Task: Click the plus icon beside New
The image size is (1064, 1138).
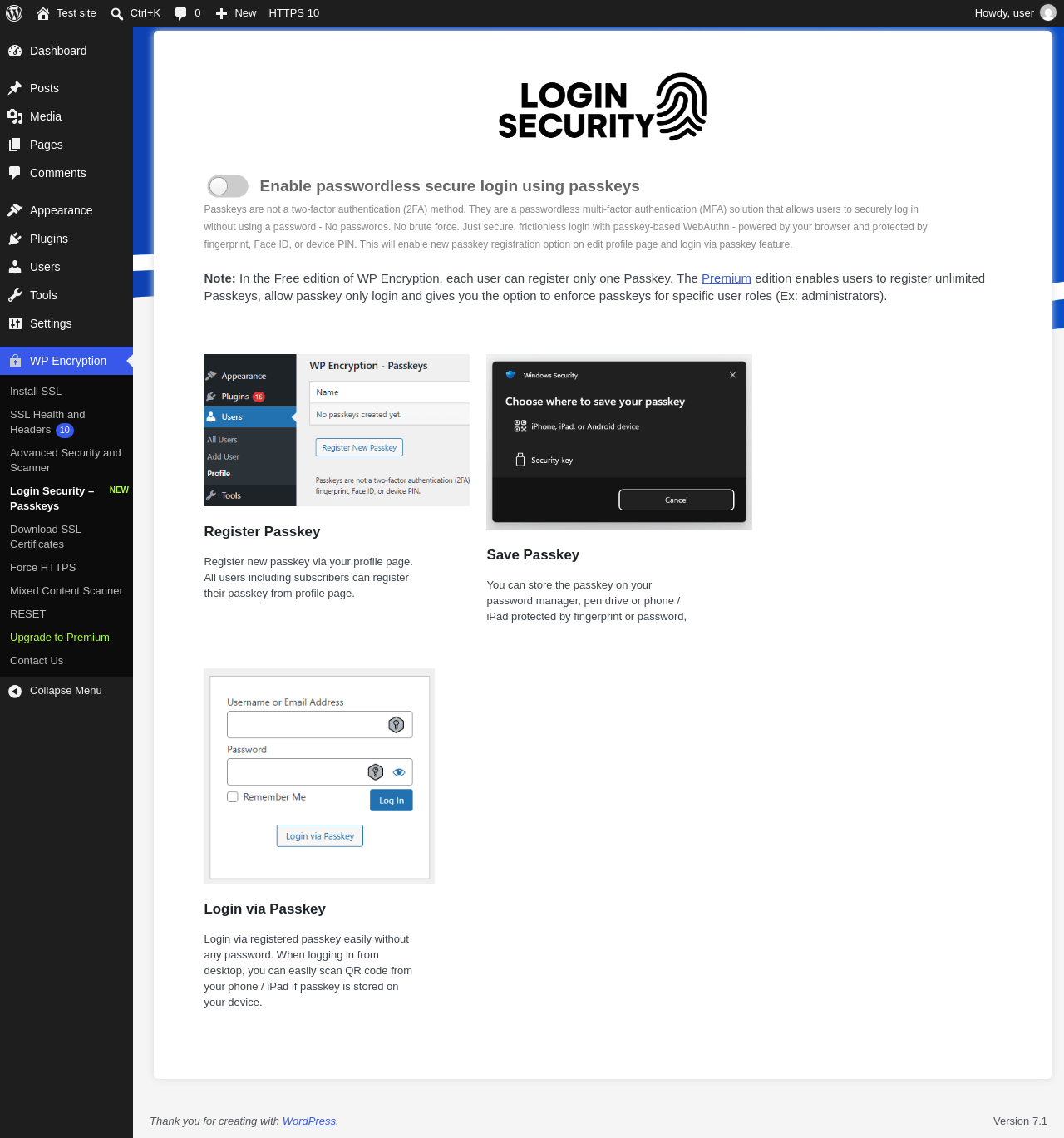Action: coord(221,13)
